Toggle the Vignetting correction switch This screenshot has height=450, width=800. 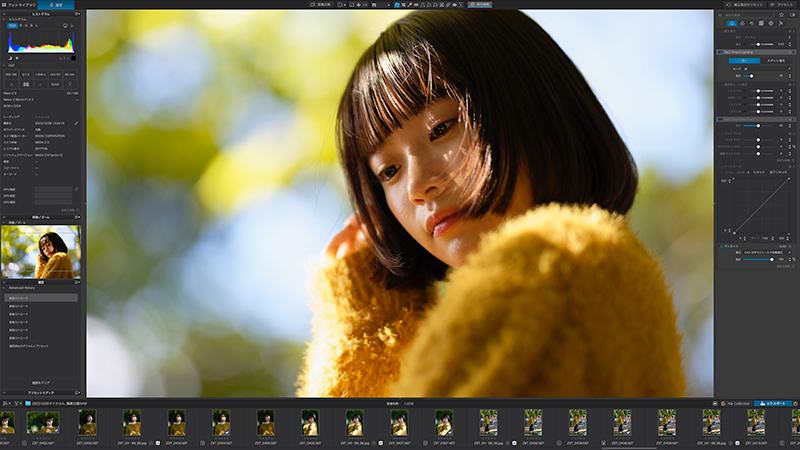(721, 246)
